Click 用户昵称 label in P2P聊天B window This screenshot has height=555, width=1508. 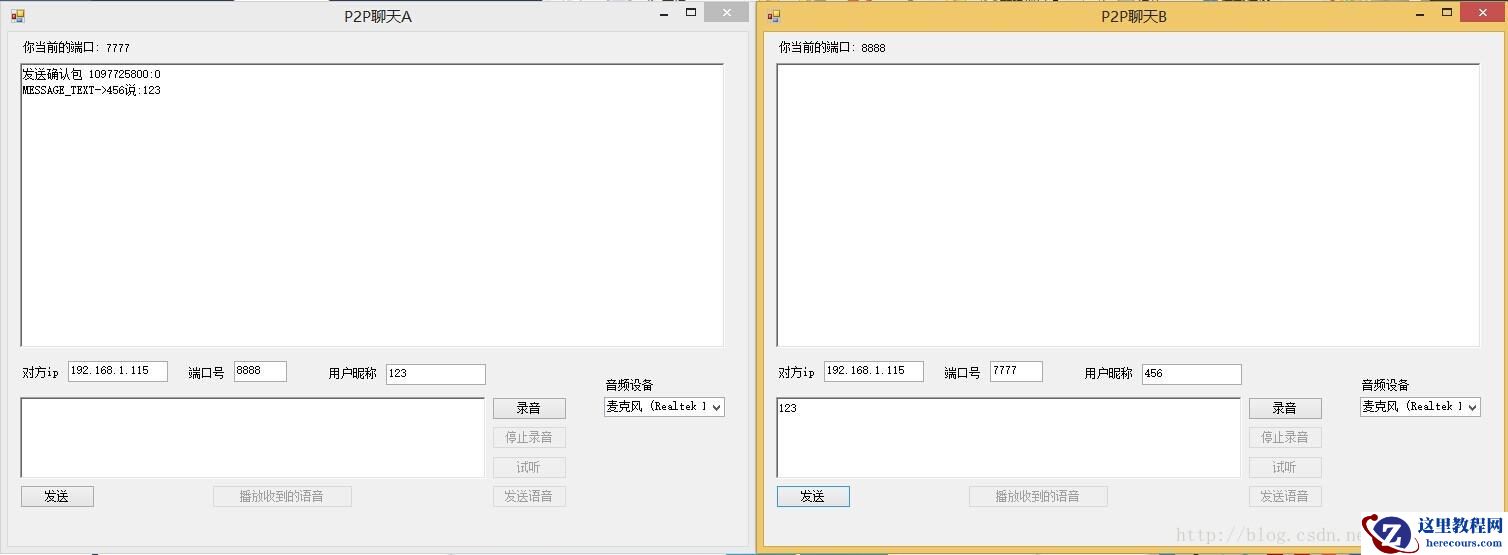click(1109, 373)
